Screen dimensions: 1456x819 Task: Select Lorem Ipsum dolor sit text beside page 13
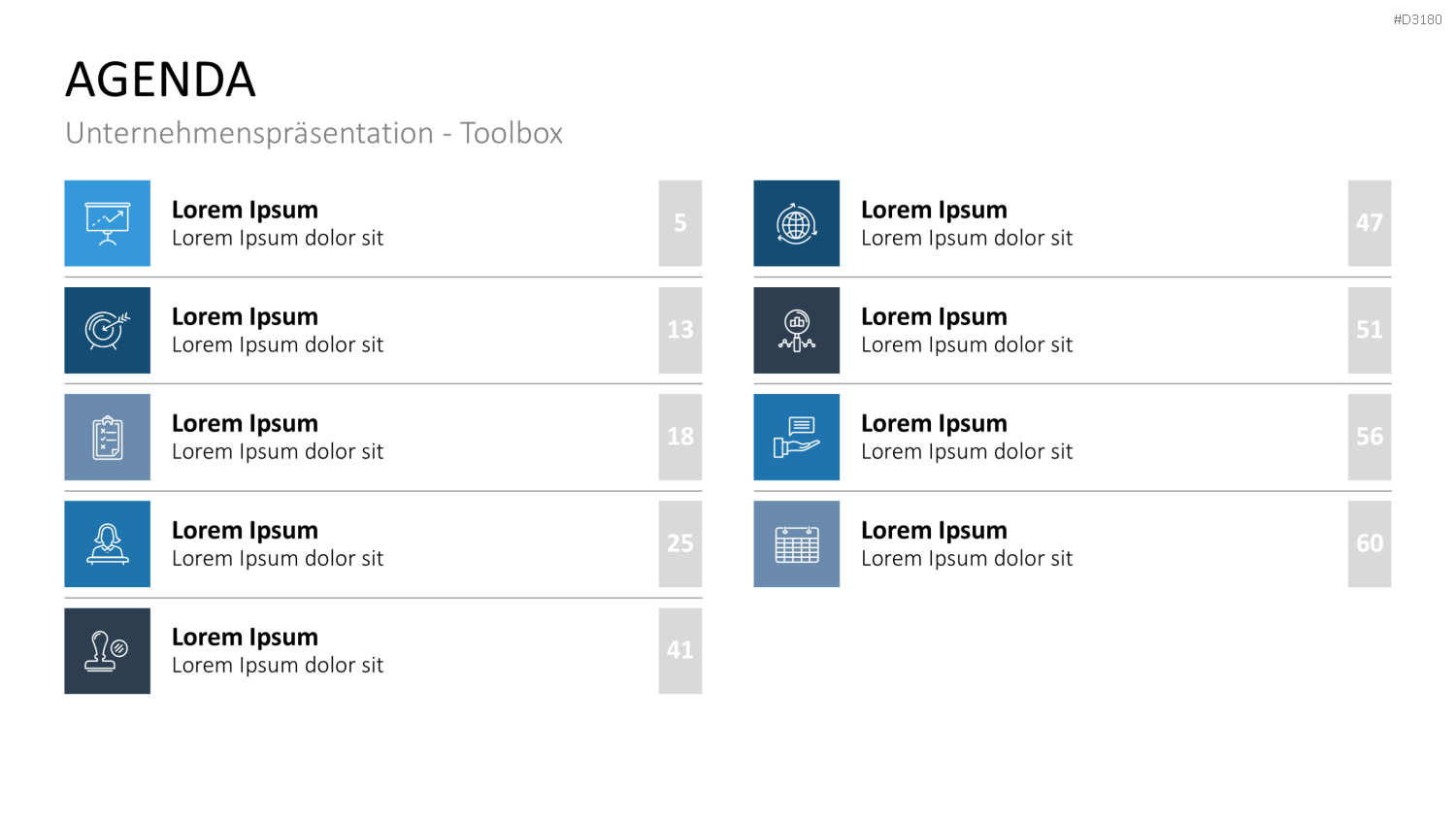[x=278, y=344]
